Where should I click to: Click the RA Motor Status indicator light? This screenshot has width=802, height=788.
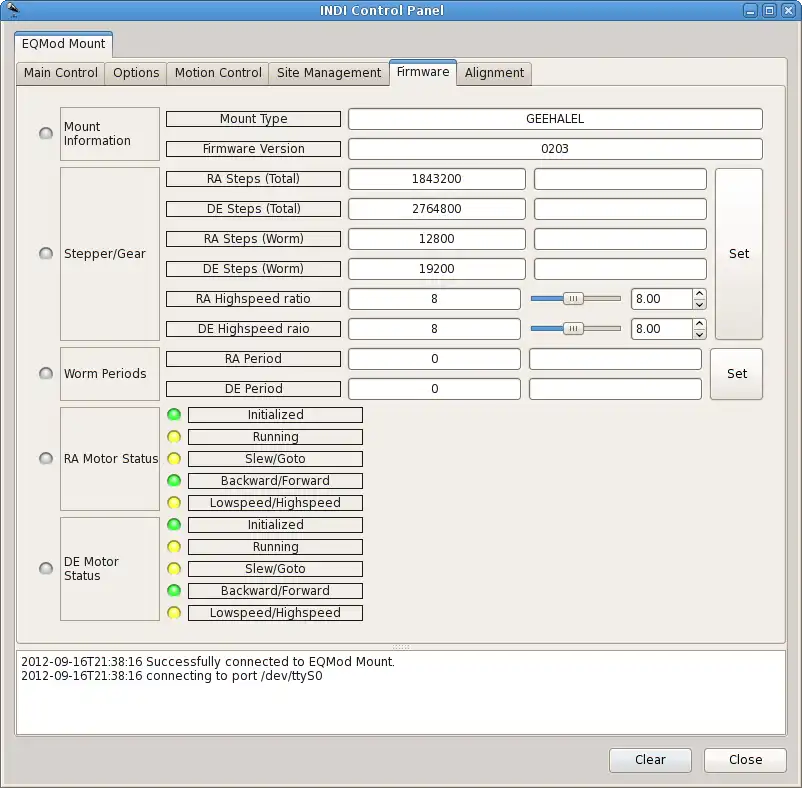point(46,459)
